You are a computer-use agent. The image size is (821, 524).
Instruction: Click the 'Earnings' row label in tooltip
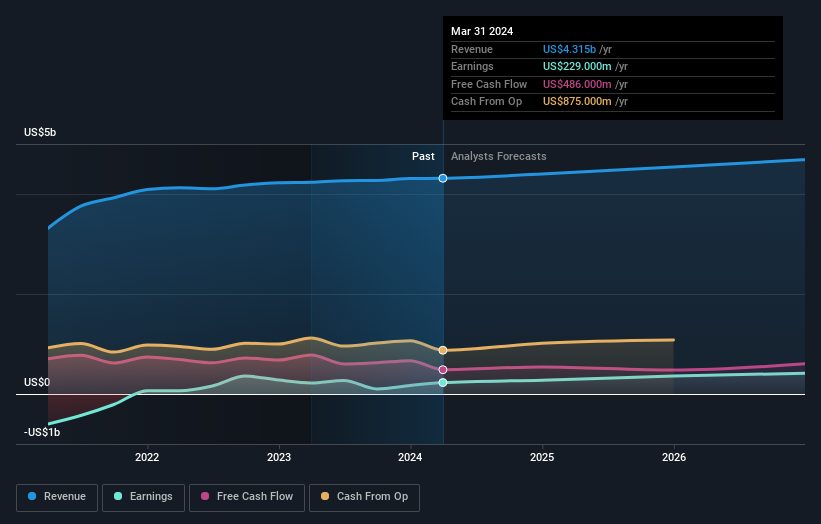pyautogui.click(x=472, y=66)
